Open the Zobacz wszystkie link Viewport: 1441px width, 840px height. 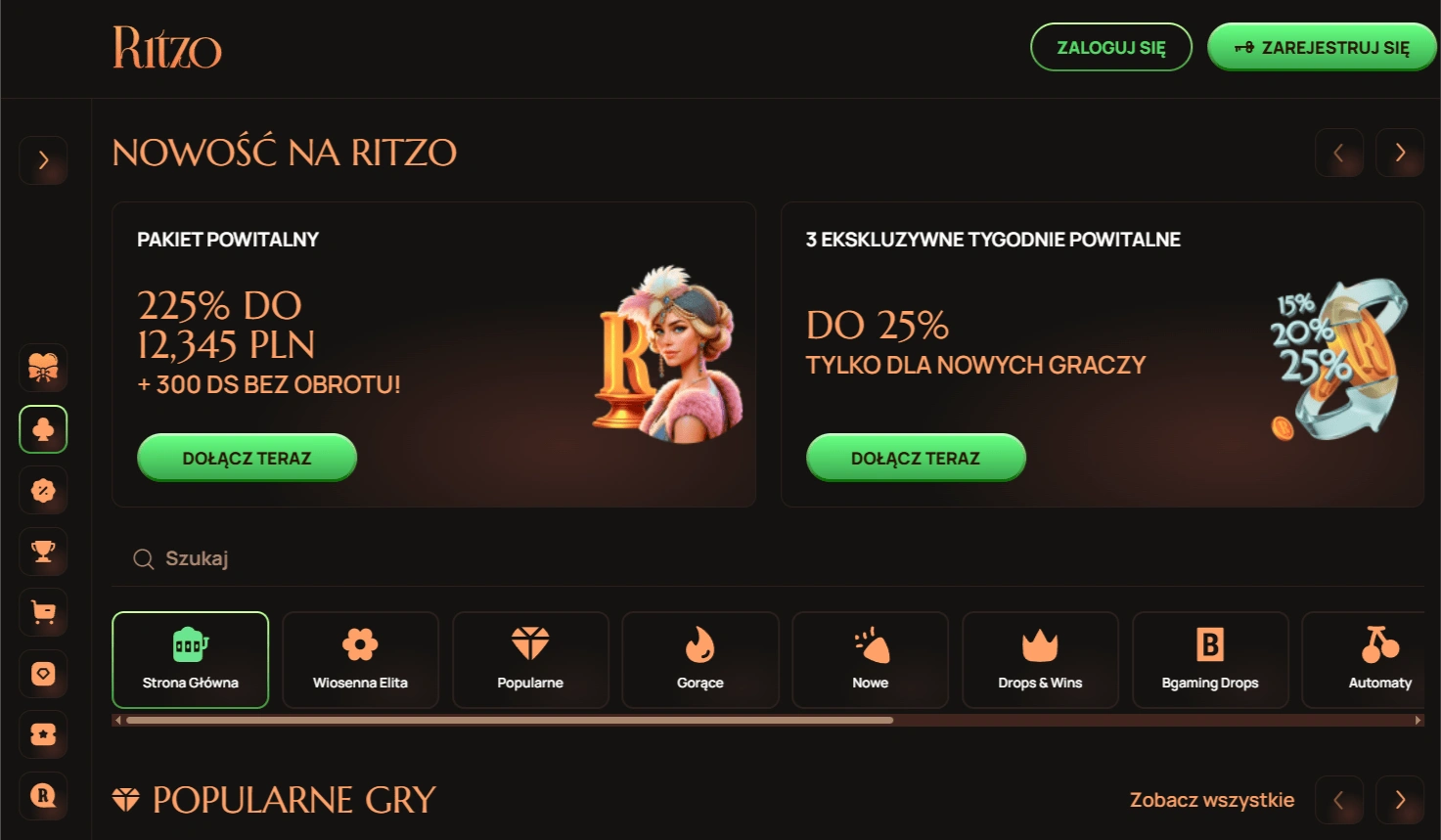(1212, 800)
